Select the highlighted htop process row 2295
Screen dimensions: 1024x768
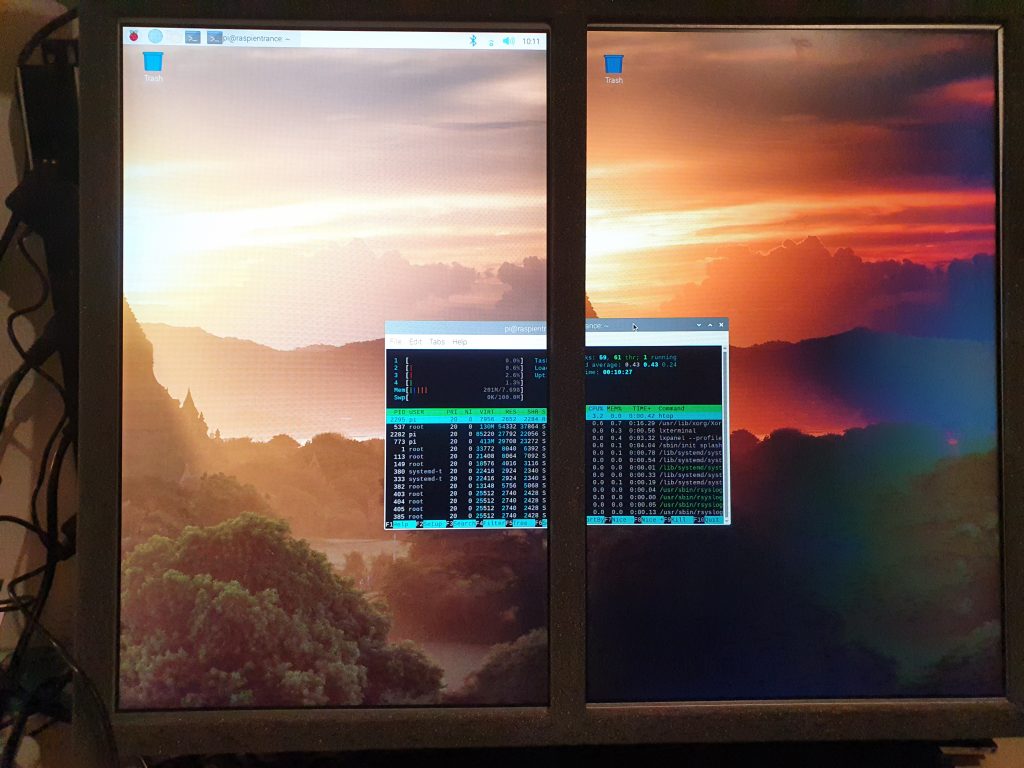point(466,419)
